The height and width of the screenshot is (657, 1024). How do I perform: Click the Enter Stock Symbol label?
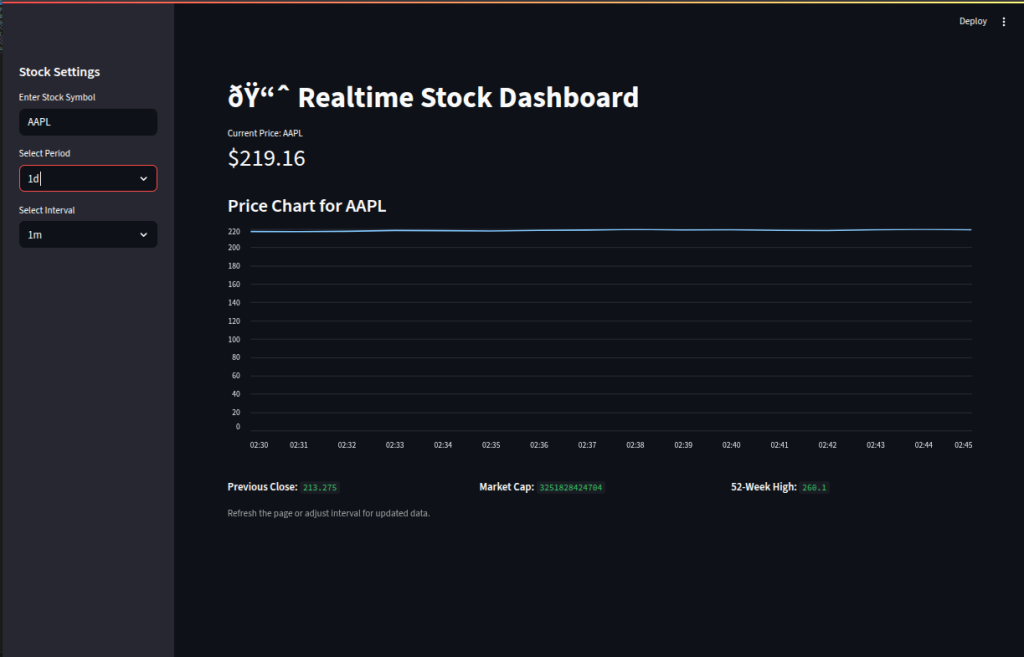click(57, 97)
